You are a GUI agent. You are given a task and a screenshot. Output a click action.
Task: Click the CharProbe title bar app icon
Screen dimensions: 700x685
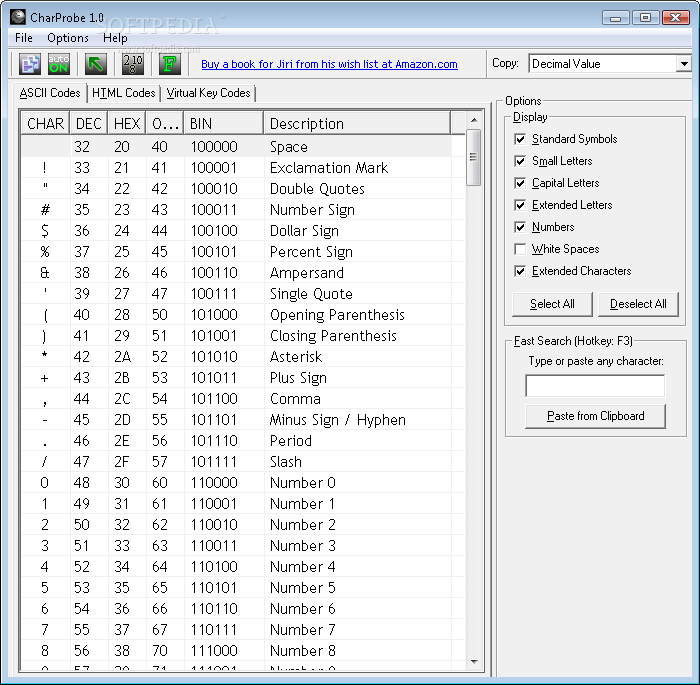(18, 17)
